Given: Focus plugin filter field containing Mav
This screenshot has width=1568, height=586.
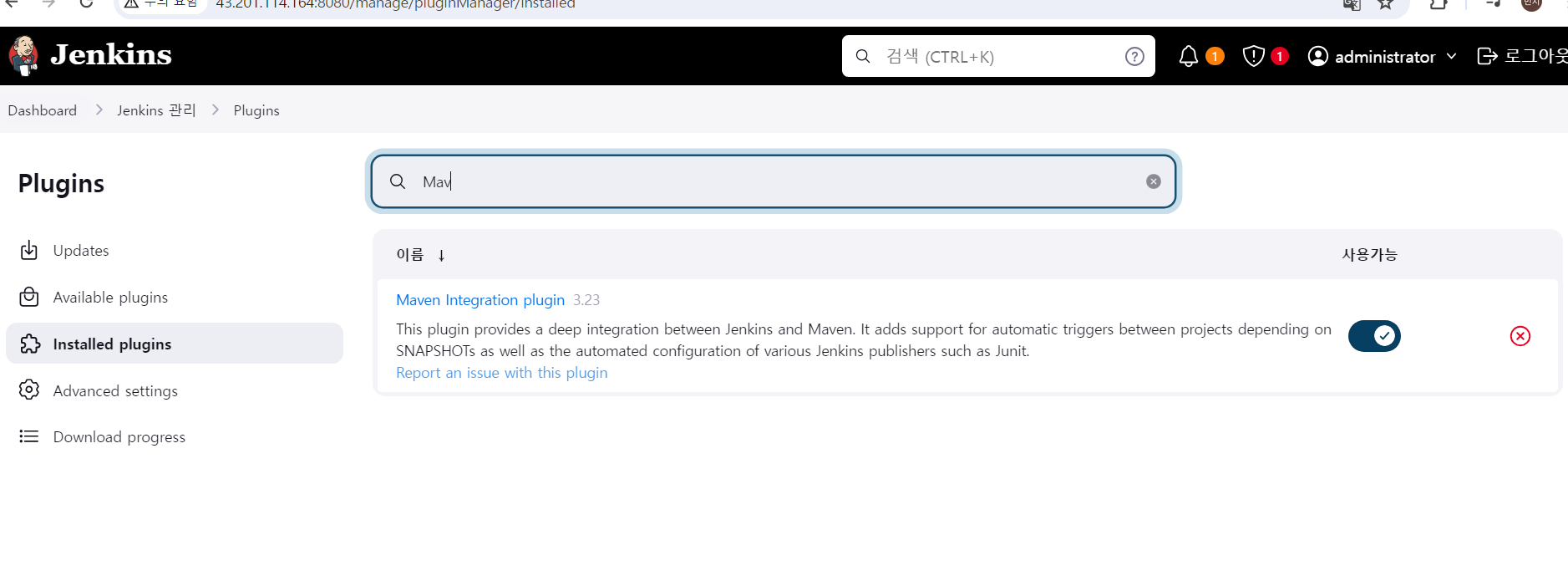Looking at the screenshot, I should pos(773,181).
